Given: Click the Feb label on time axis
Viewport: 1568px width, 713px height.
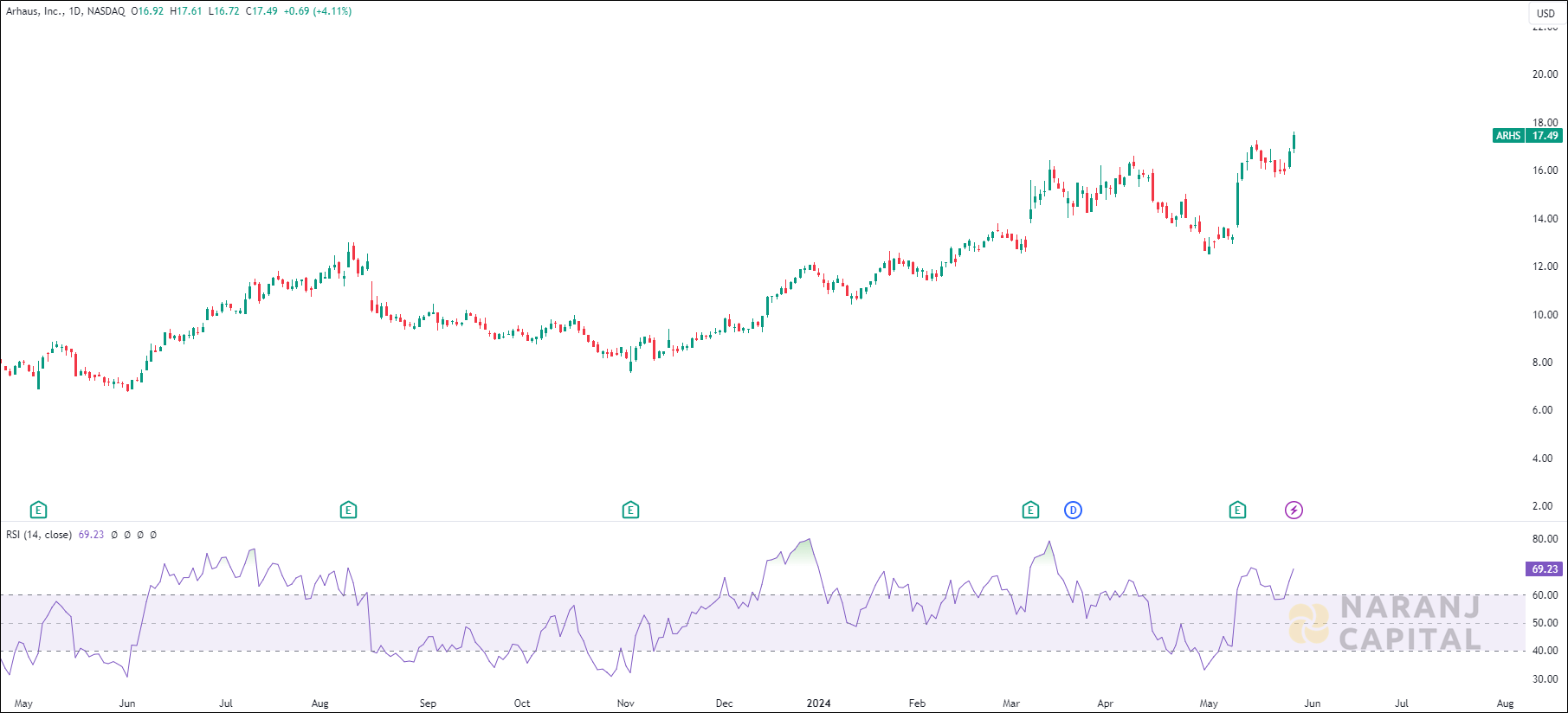Looking at the screenshot, I should pos(917,703).
